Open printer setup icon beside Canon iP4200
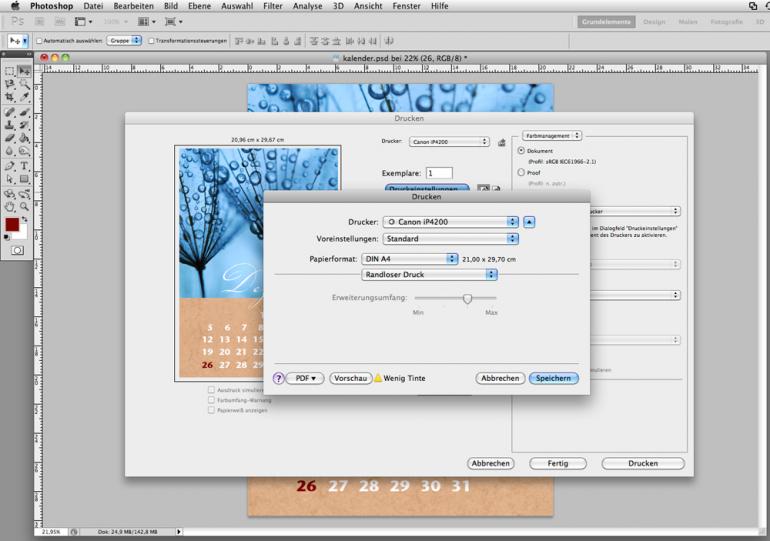 click(501, 142)
